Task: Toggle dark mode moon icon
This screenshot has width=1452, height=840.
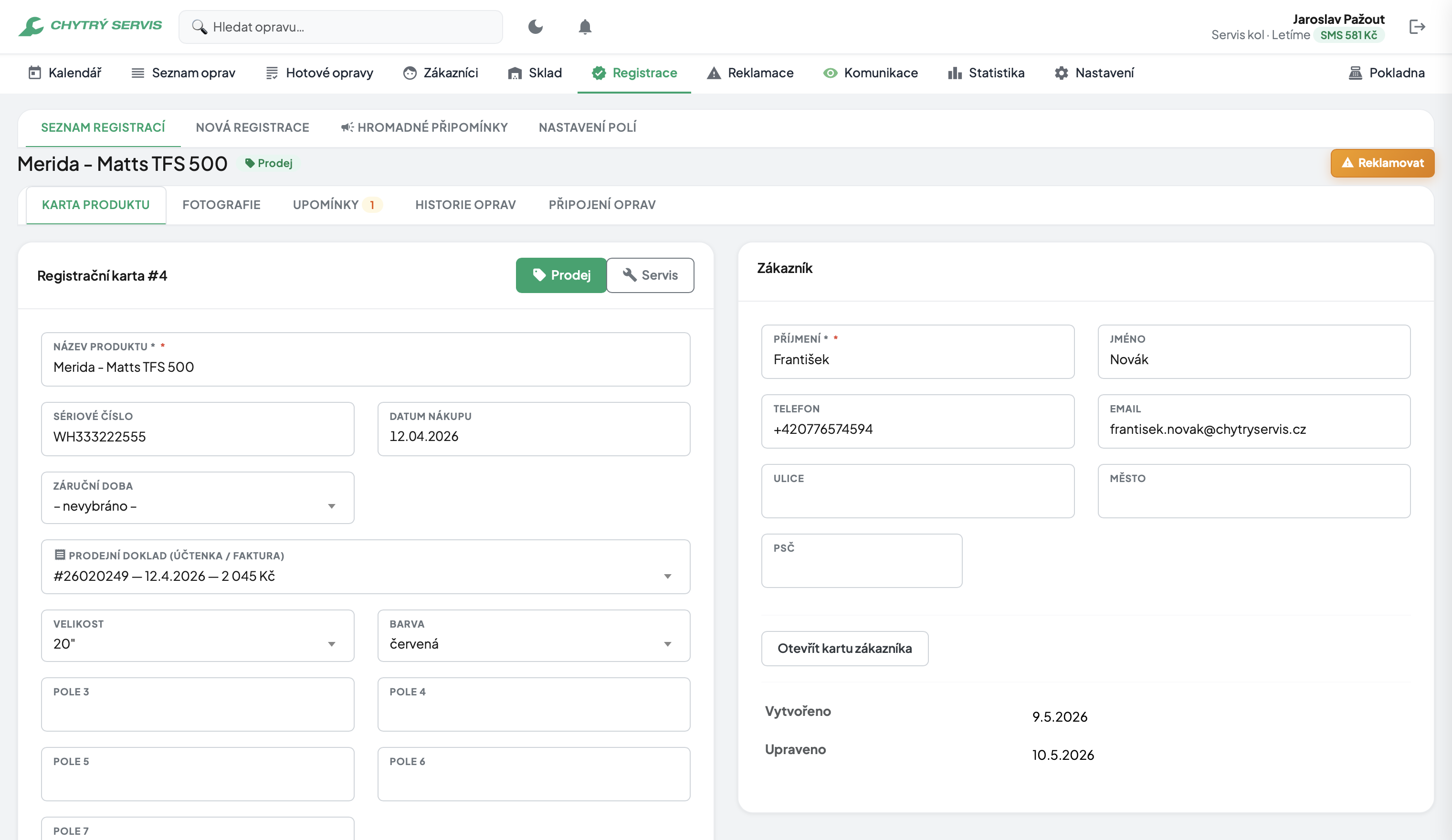Action: [x=535, y=27]
